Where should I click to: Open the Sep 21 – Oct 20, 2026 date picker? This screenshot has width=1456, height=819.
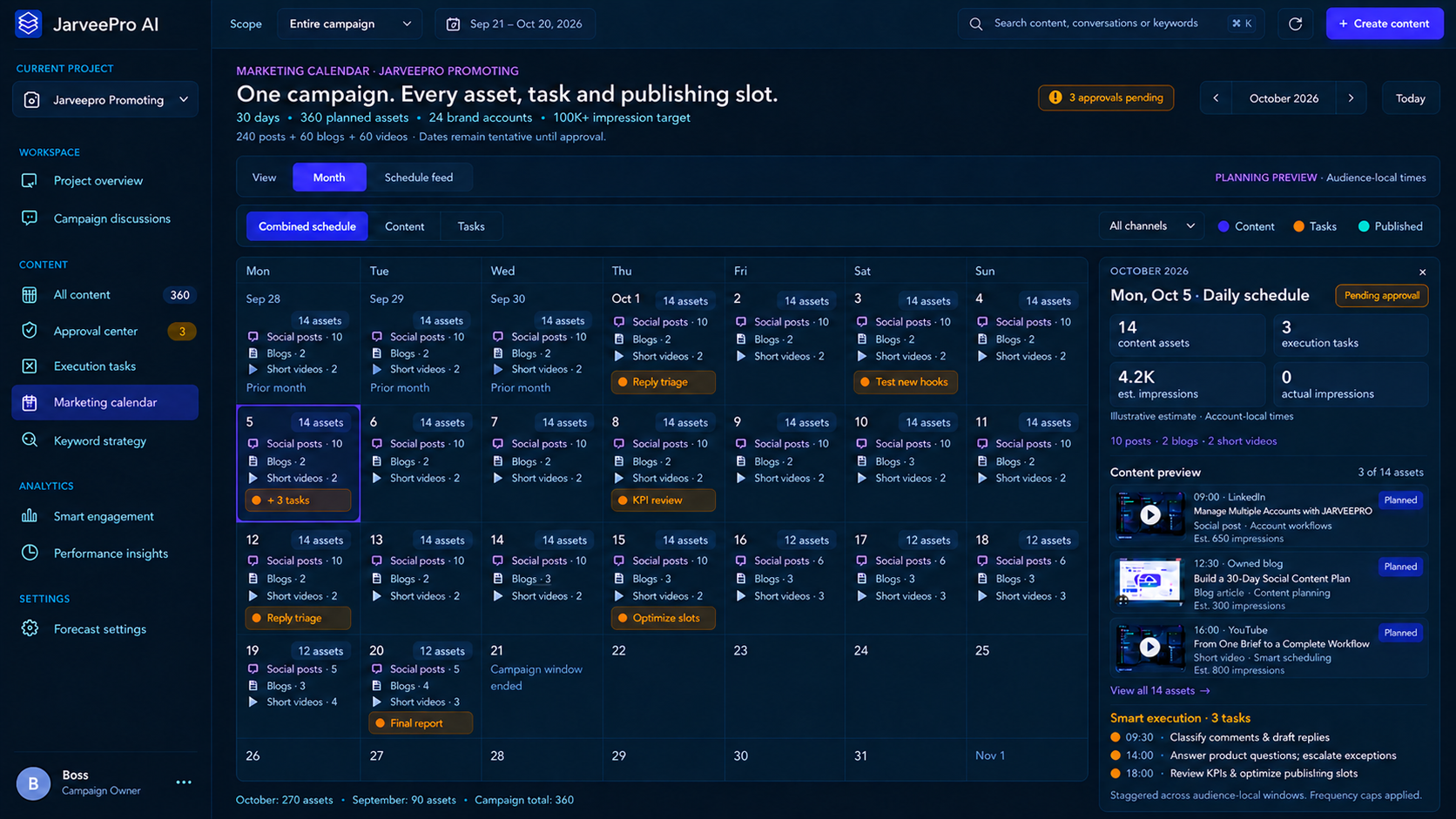click(516, 23)
